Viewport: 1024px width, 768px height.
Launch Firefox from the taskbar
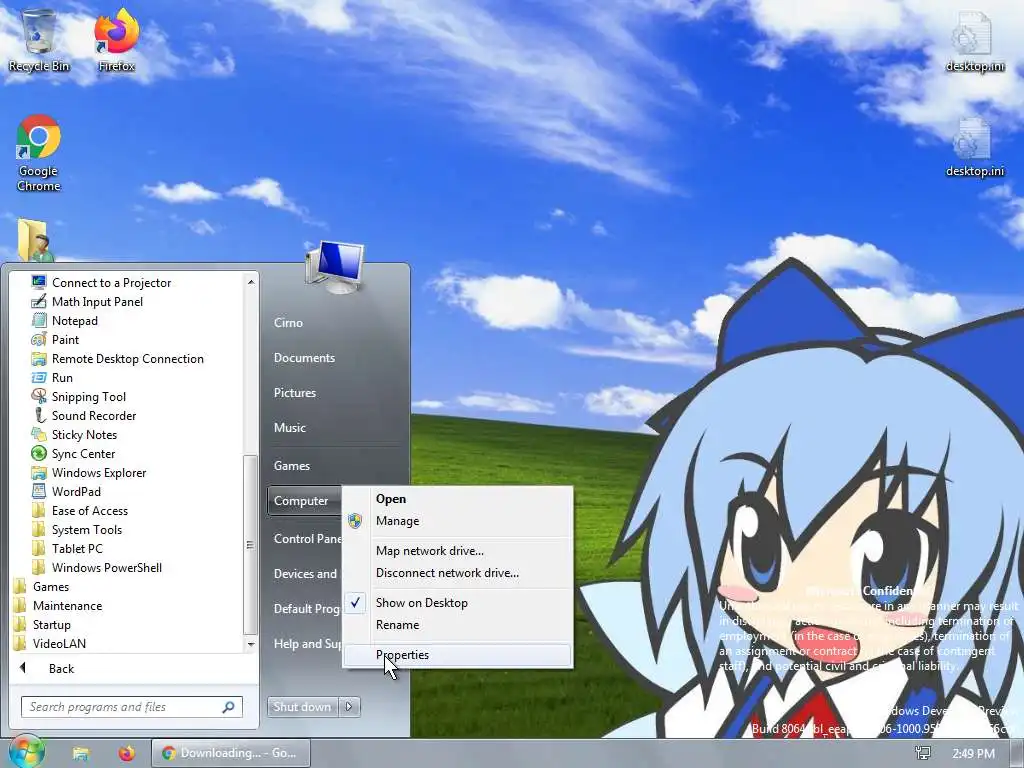127,753
